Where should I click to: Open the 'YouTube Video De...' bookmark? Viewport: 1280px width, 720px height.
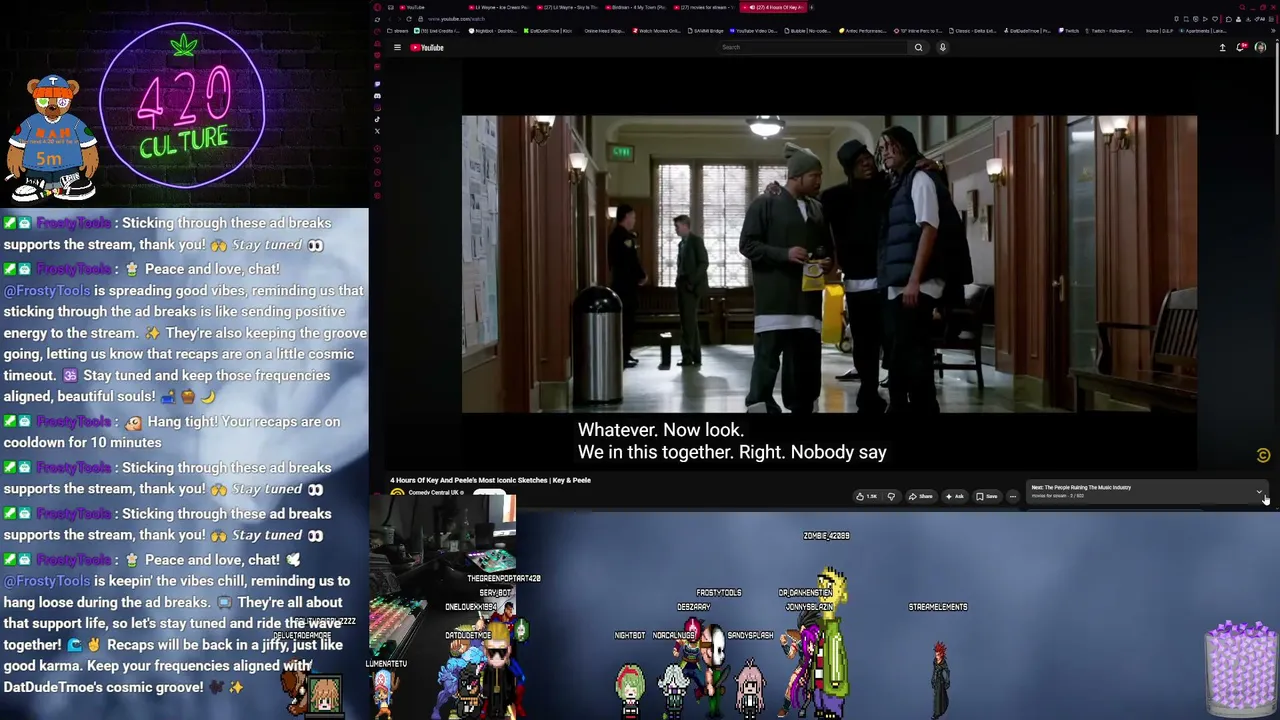point(753,31)
